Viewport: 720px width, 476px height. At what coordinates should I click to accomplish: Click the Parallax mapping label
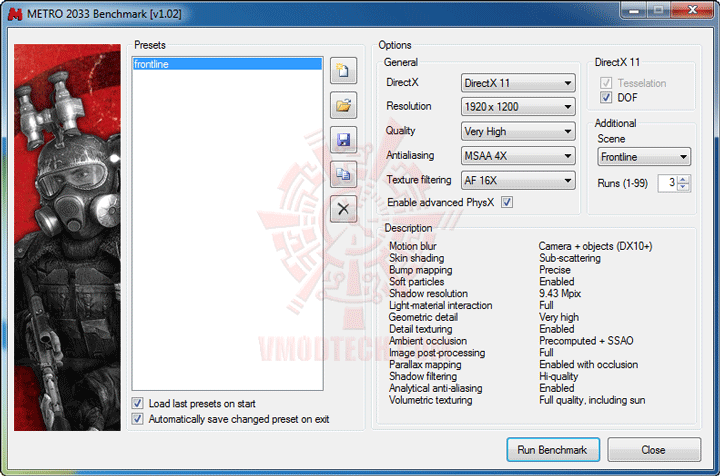[x=425, y=364]
